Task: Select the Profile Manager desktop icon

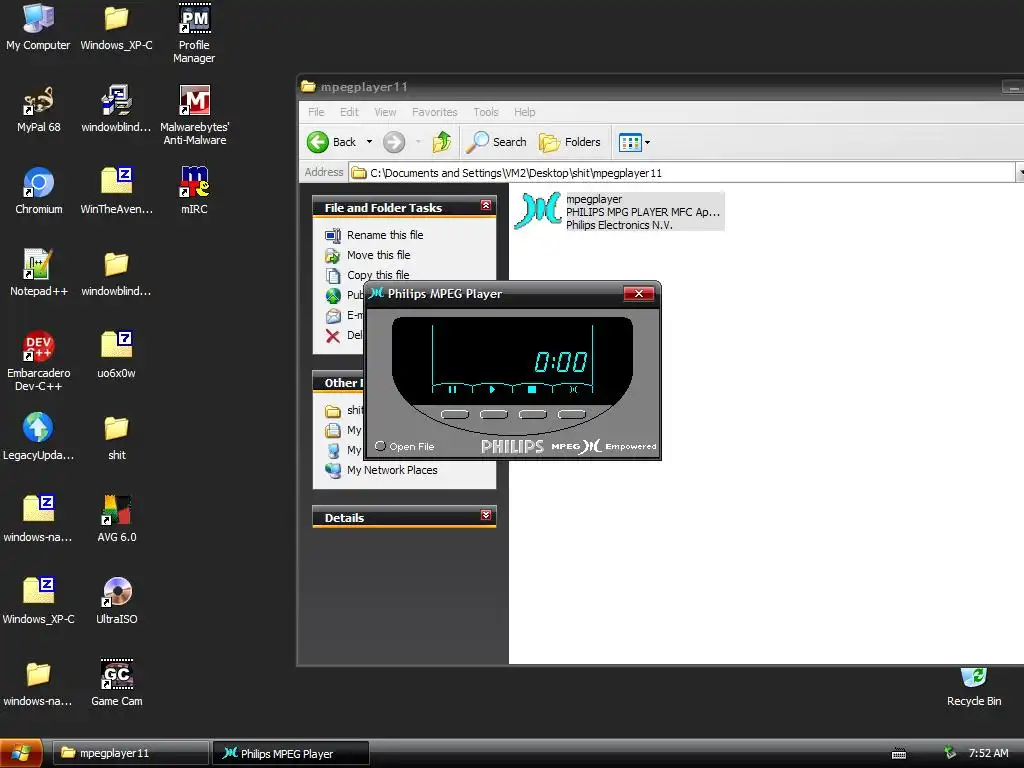Action: pos(194,33)
